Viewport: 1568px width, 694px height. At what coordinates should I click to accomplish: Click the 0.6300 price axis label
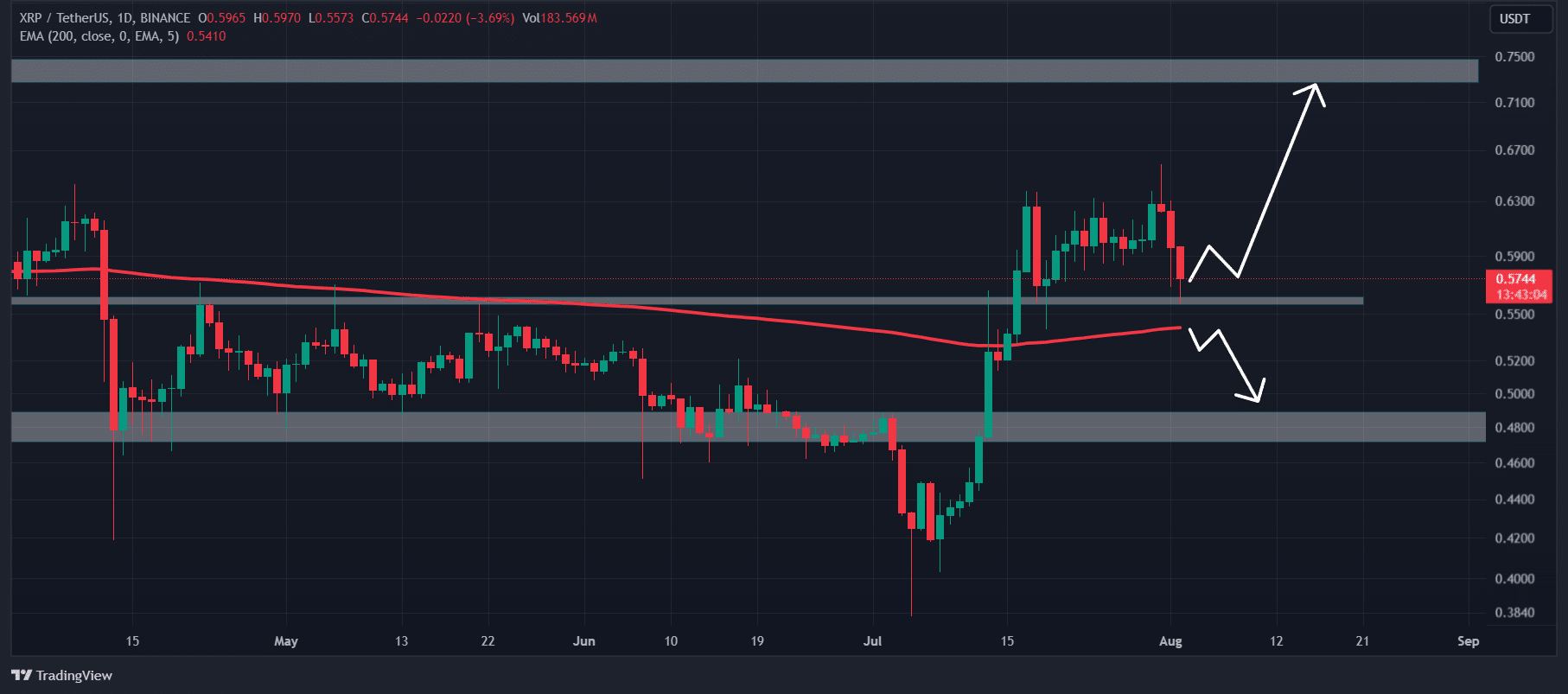[x=1514, y=201]
